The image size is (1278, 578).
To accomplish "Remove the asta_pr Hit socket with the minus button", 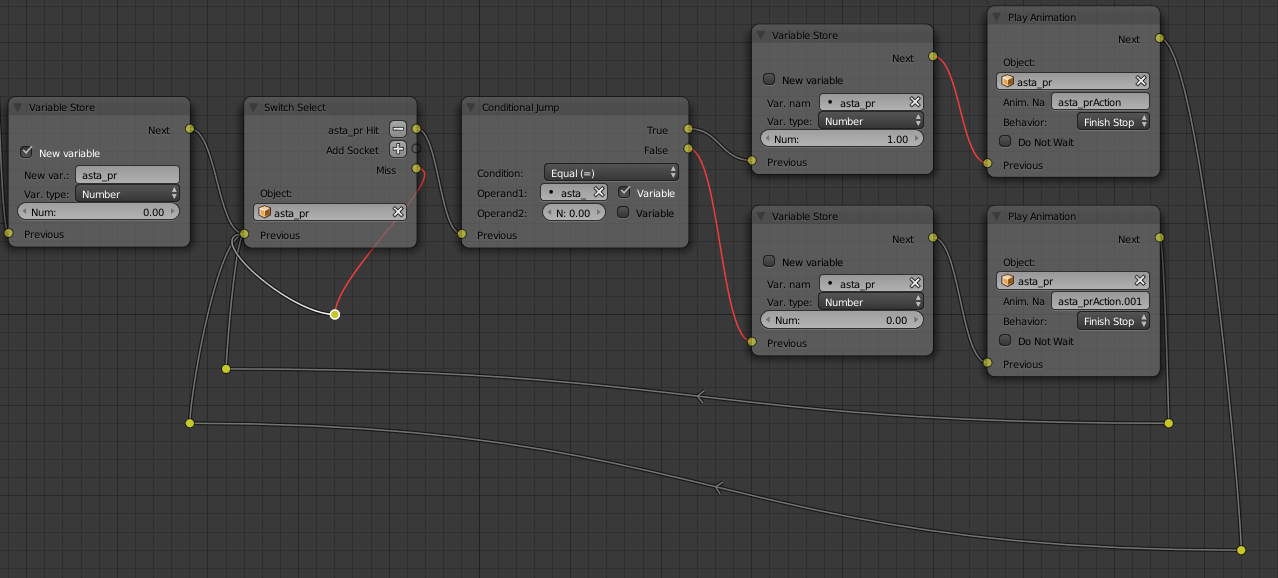I will coord(398,128).
